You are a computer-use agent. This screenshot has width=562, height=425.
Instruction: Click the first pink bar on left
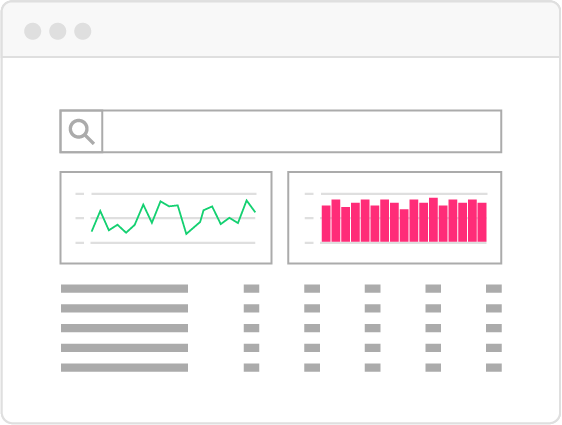click(x=326, y=224)
